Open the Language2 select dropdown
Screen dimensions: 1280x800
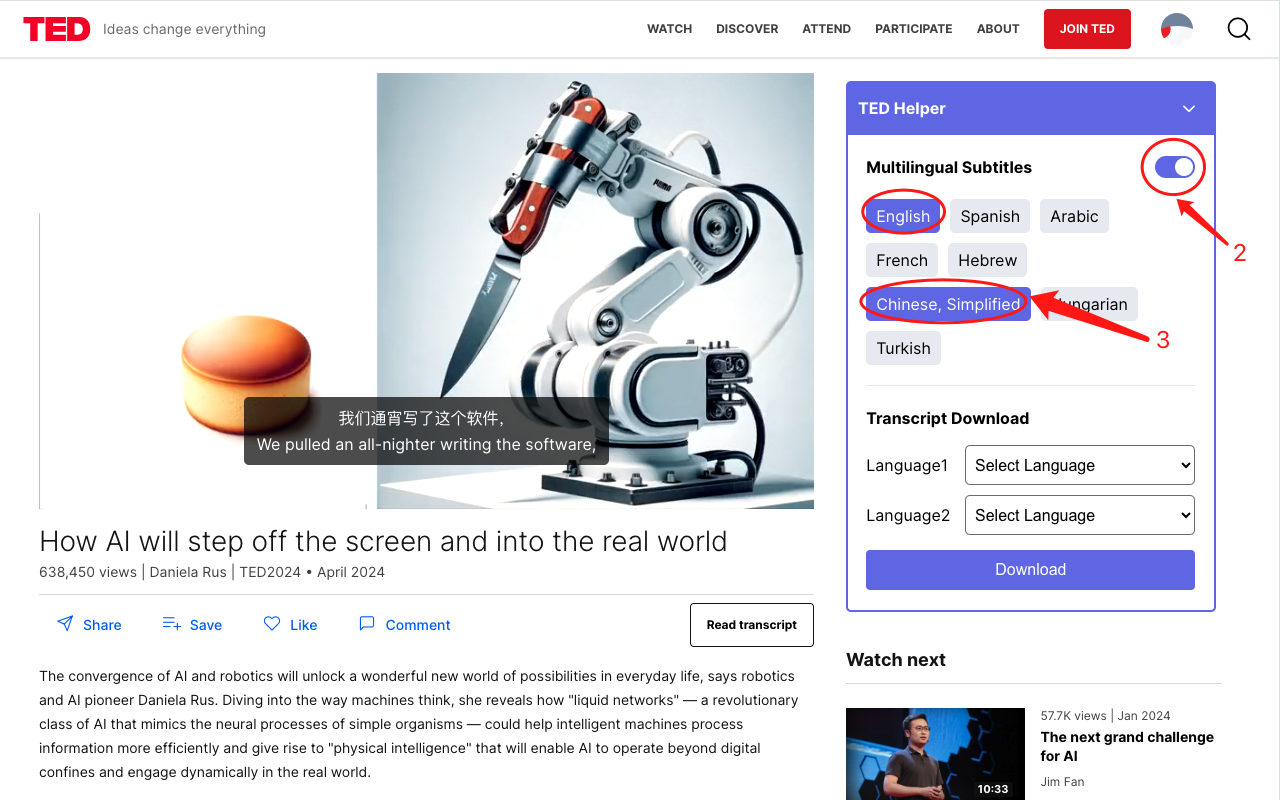(1080, 515)
